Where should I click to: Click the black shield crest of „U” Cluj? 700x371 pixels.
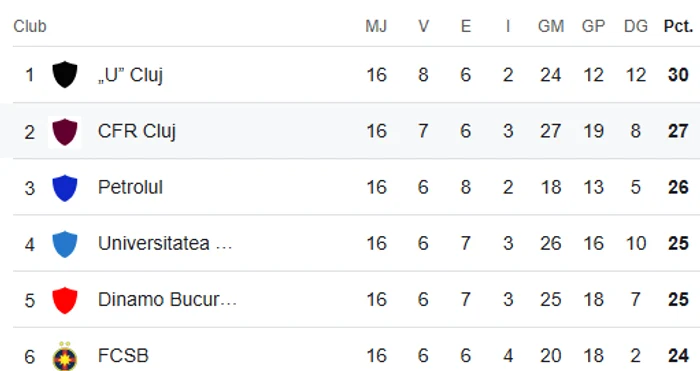click(65, 75)
